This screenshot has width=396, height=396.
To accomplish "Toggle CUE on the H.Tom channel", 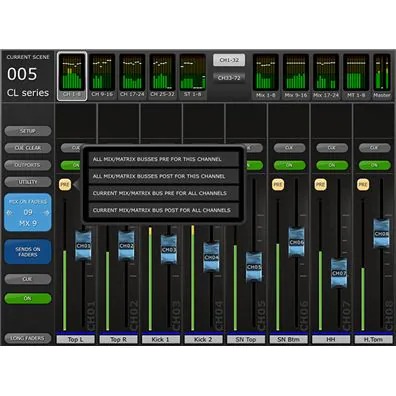I will coord(374,148).
